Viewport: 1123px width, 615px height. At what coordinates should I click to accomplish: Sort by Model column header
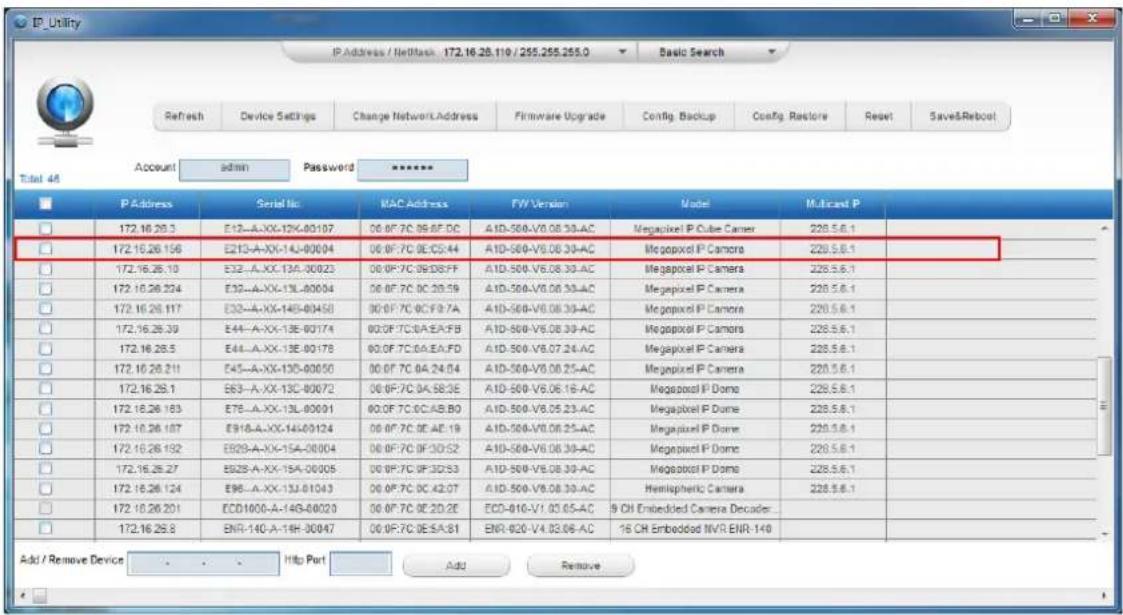pyautogui.click(x=695, y=204)
